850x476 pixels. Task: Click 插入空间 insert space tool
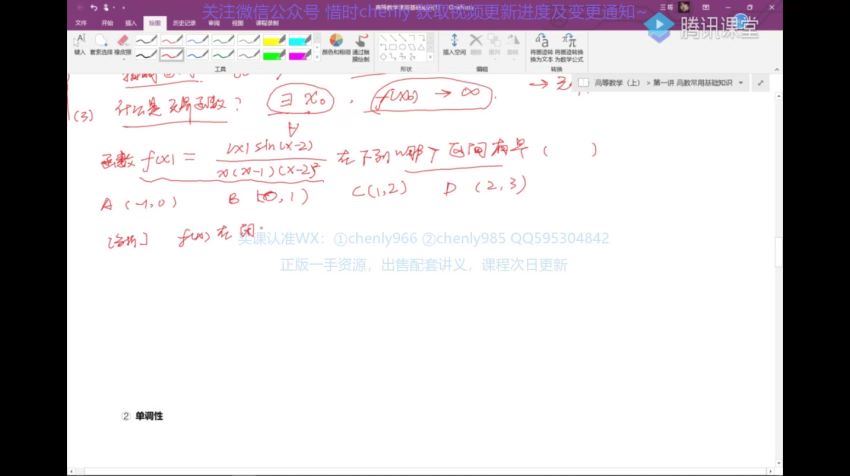[x=454, y=44]
